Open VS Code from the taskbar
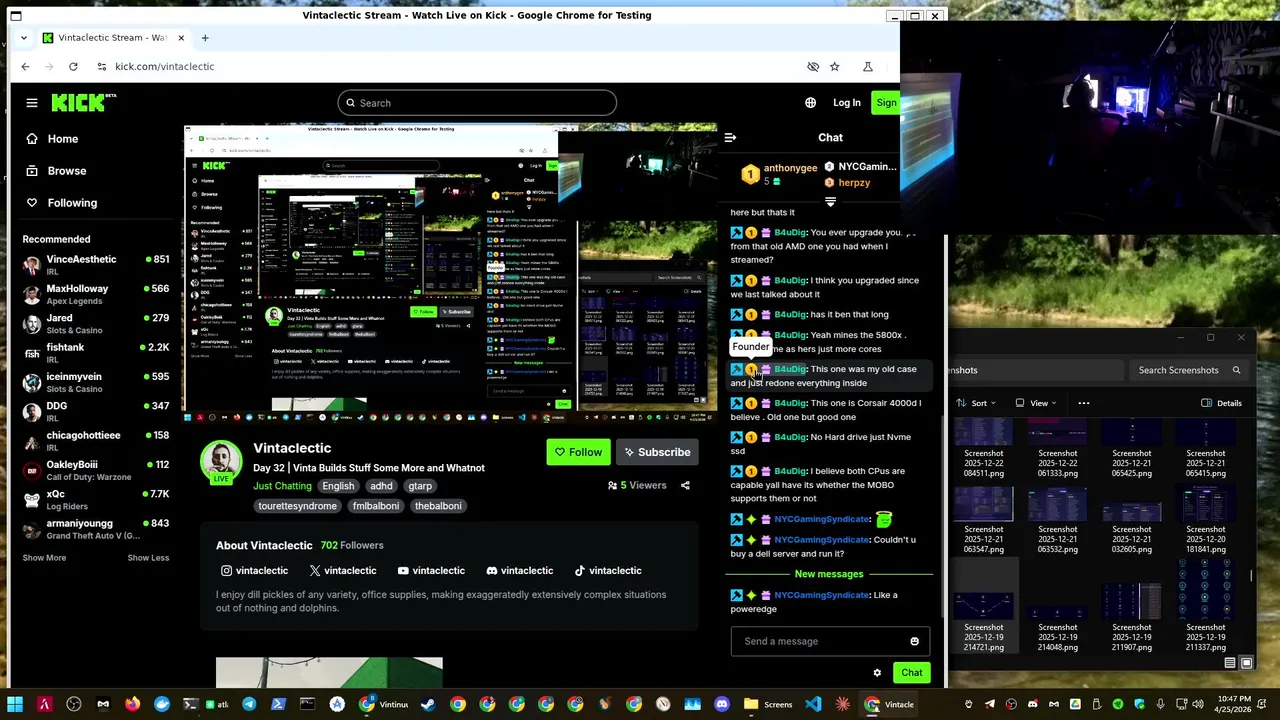Viewport: 1280px width, 720px height. tap(813, 704)
